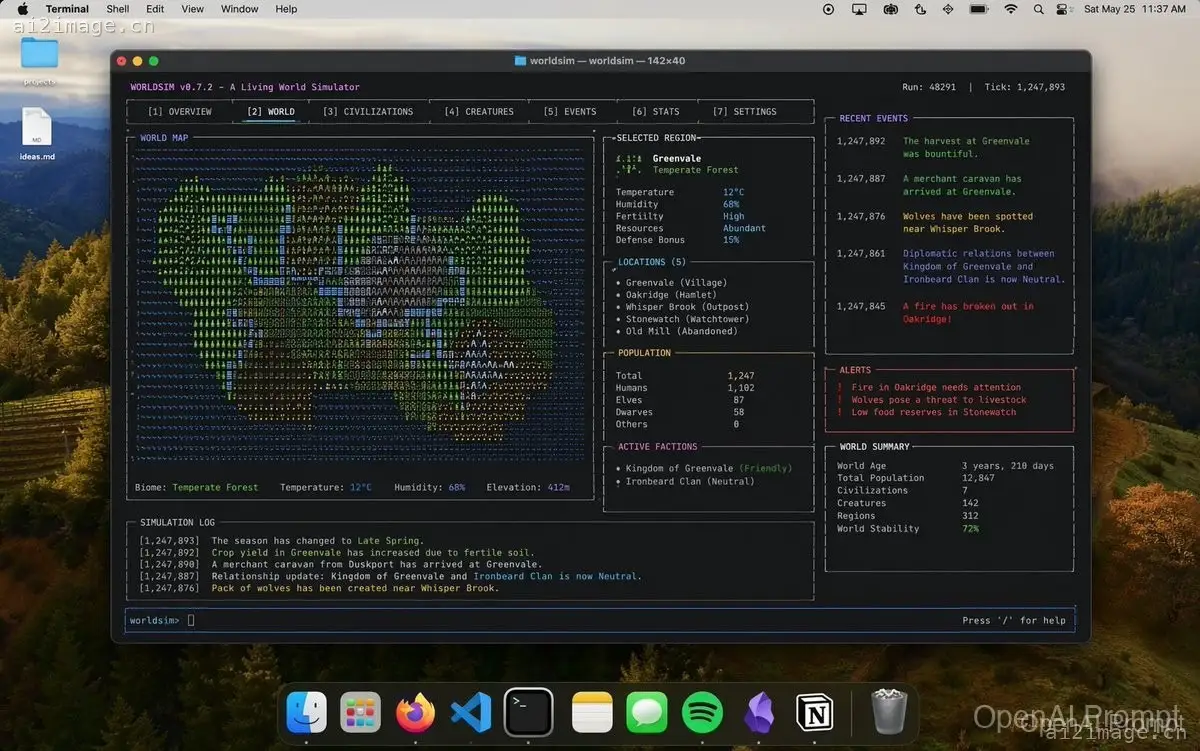This screenshot has height=751, width=1200.
Task: Select Whisper Brook (Outpost) location
Action: point(687,307)
